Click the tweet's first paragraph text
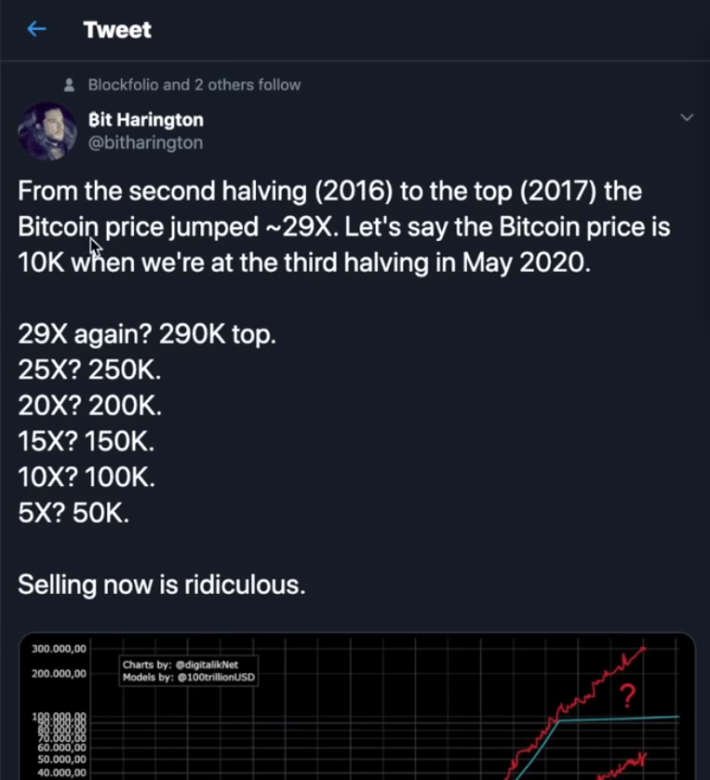710x780 pixels. (344, 227)
